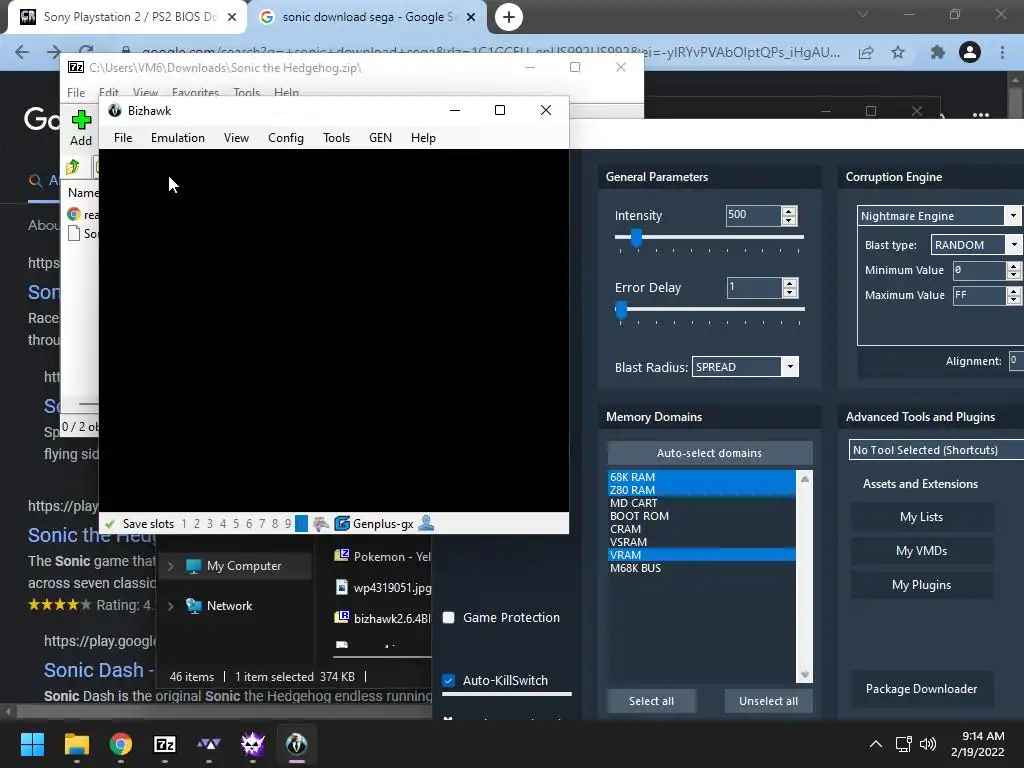Select BOOT ROM memory domain
The image size is (1024, 768).
(701, 516)
